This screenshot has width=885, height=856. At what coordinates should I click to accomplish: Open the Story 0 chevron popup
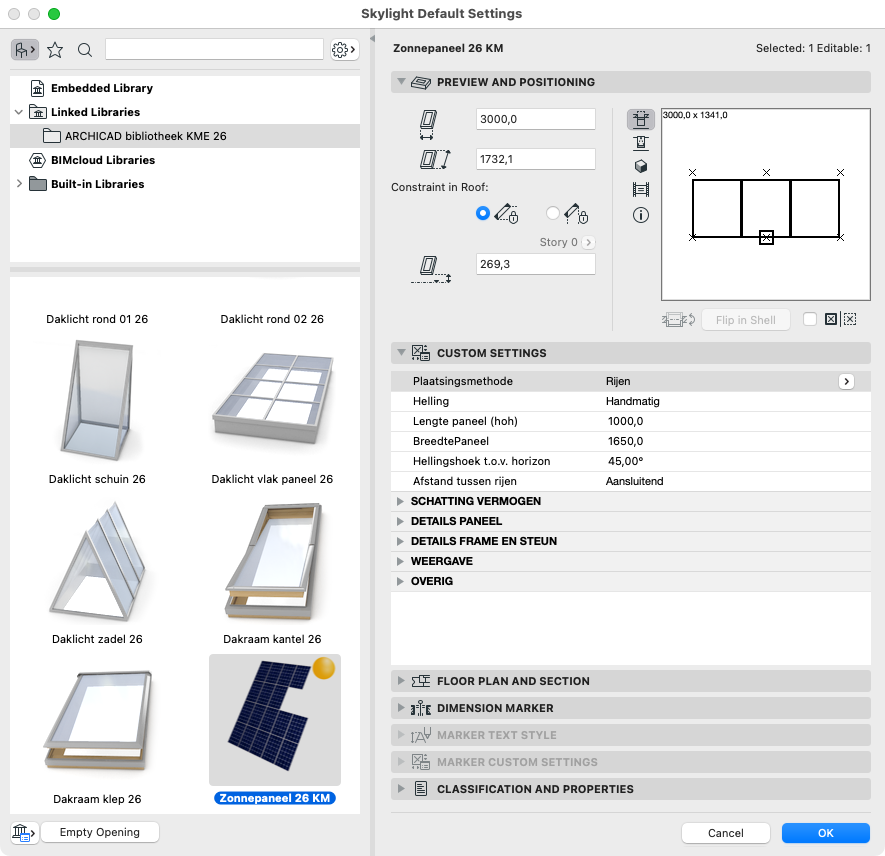(x=588, y=242)
